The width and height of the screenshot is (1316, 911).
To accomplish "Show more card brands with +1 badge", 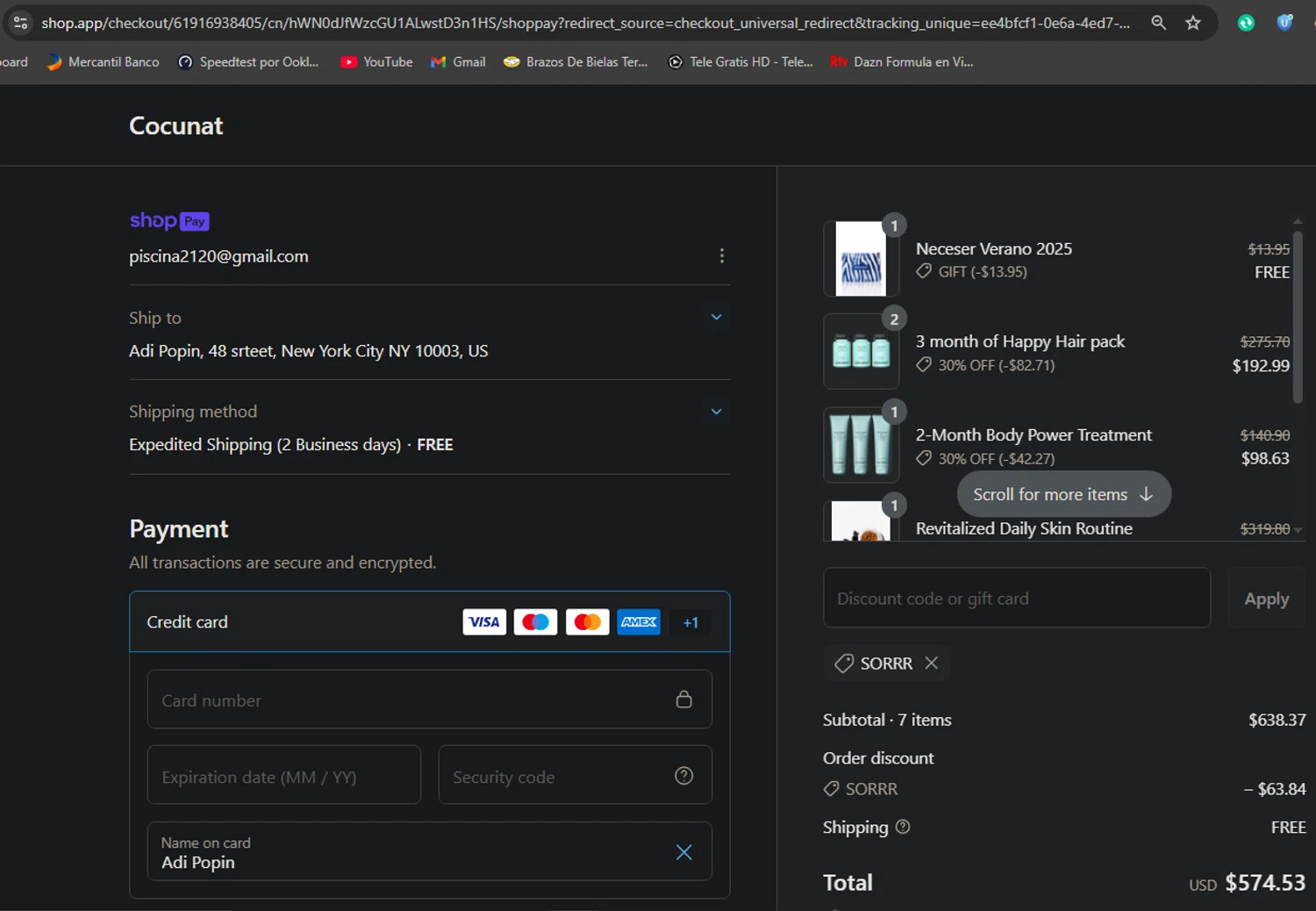I will 690,622.
